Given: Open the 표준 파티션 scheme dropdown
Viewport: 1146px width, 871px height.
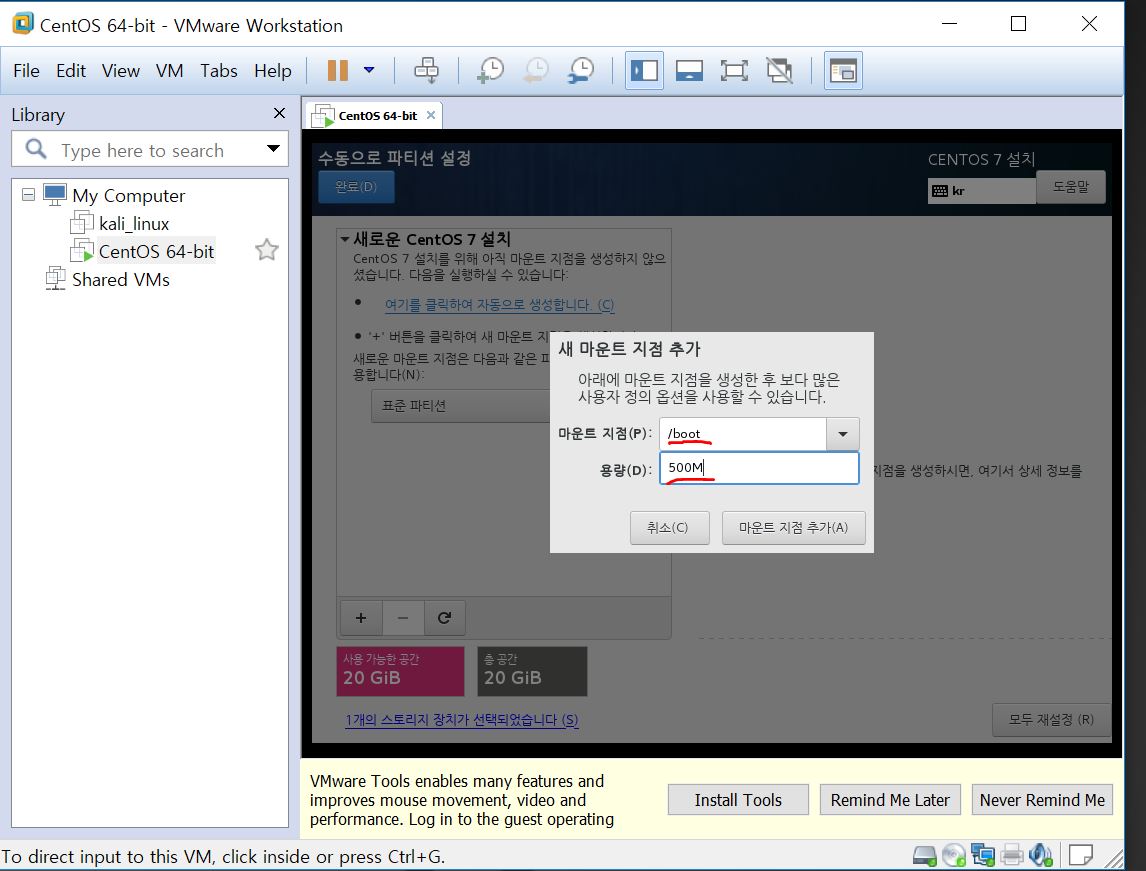Looking at the screenshot, I should [460, 406].
